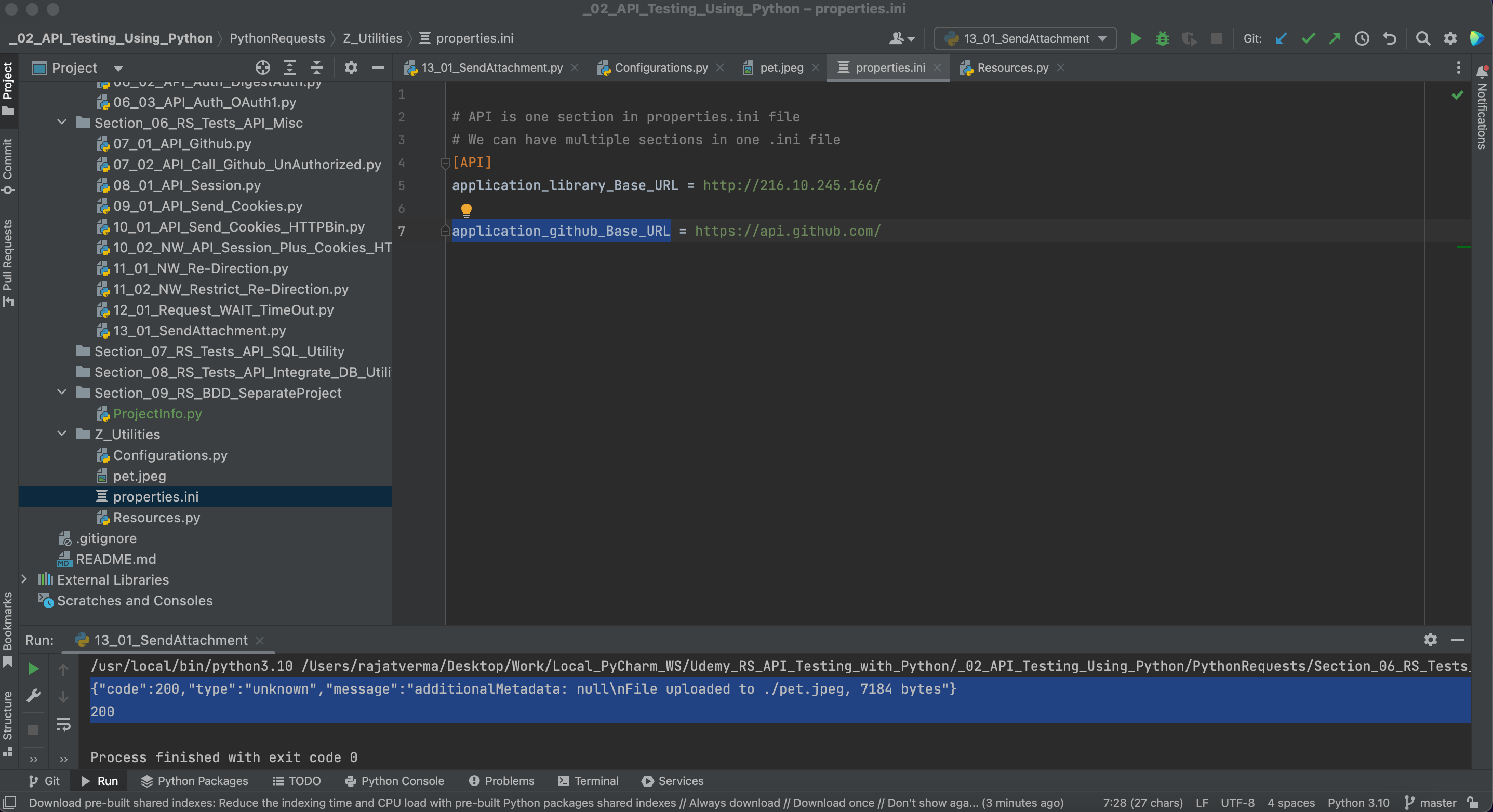Open Run panel settings gear

click(1431, 640)
